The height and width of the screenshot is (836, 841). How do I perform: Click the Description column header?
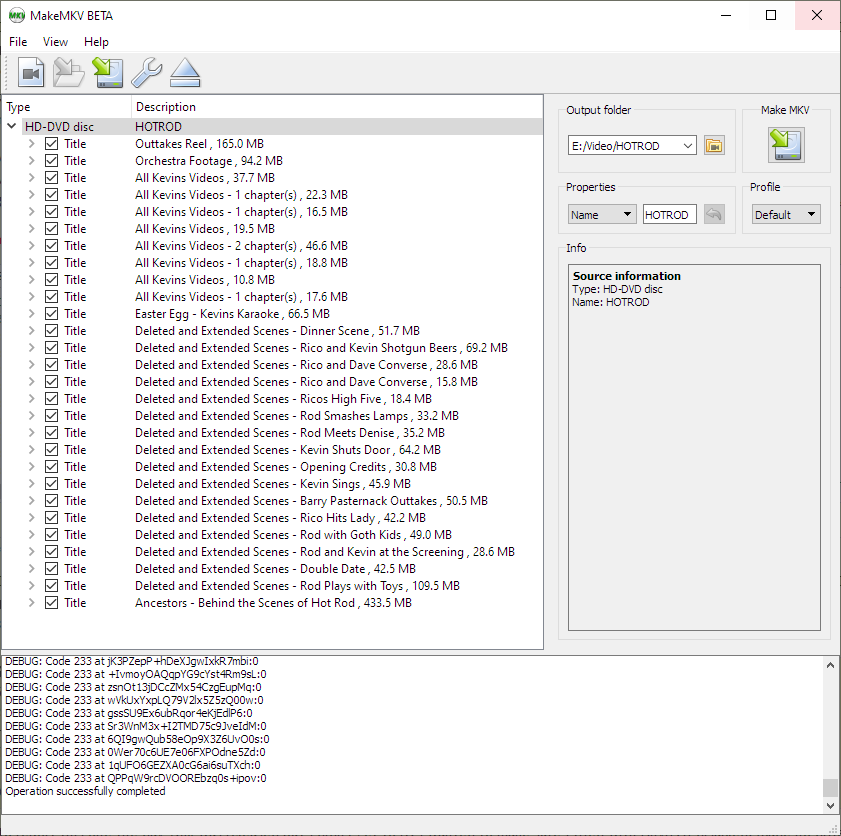point(166,107)
